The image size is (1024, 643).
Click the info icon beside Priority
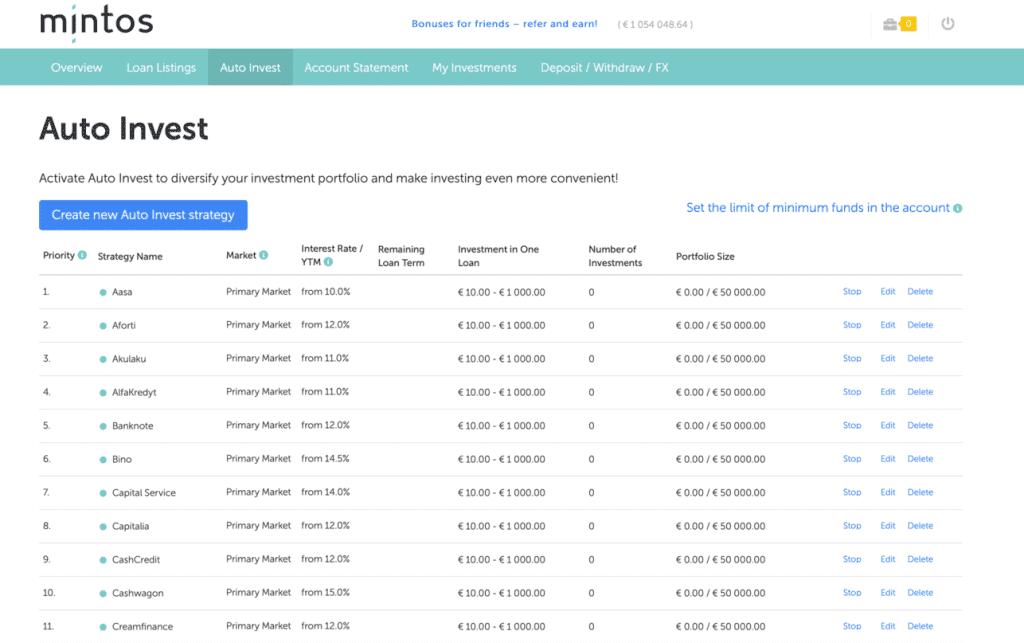click(82, 255)
